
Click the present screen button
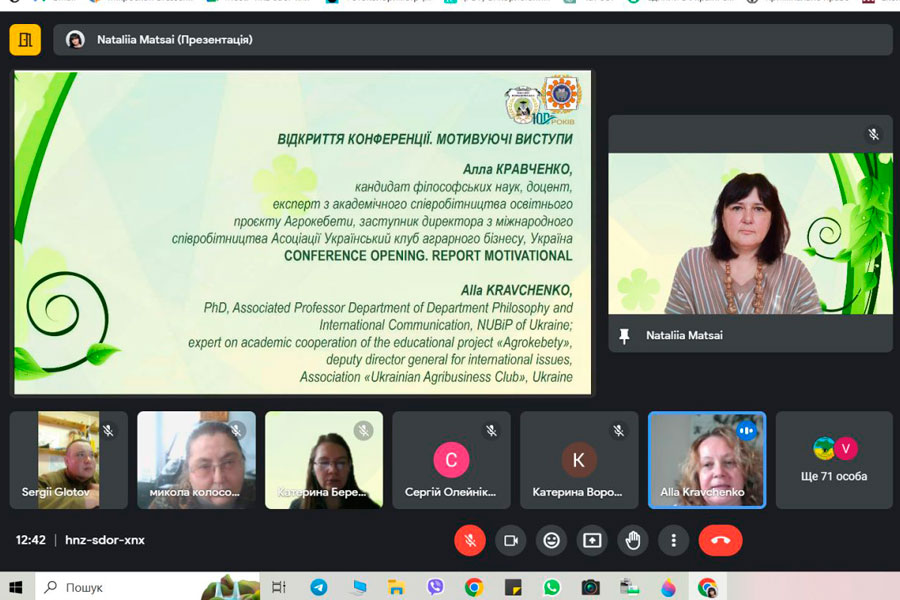(592, 540)
